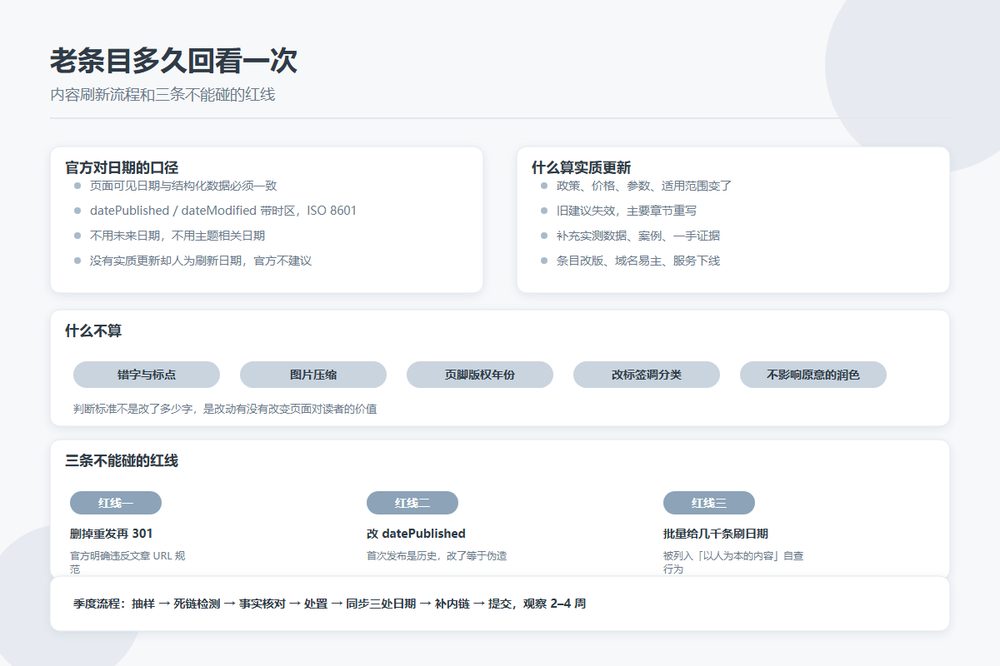The image size is (1000, 666).
Task: Click the heading 官方对日期的口径
Action: pyautogui.click(x=122, y=168)
